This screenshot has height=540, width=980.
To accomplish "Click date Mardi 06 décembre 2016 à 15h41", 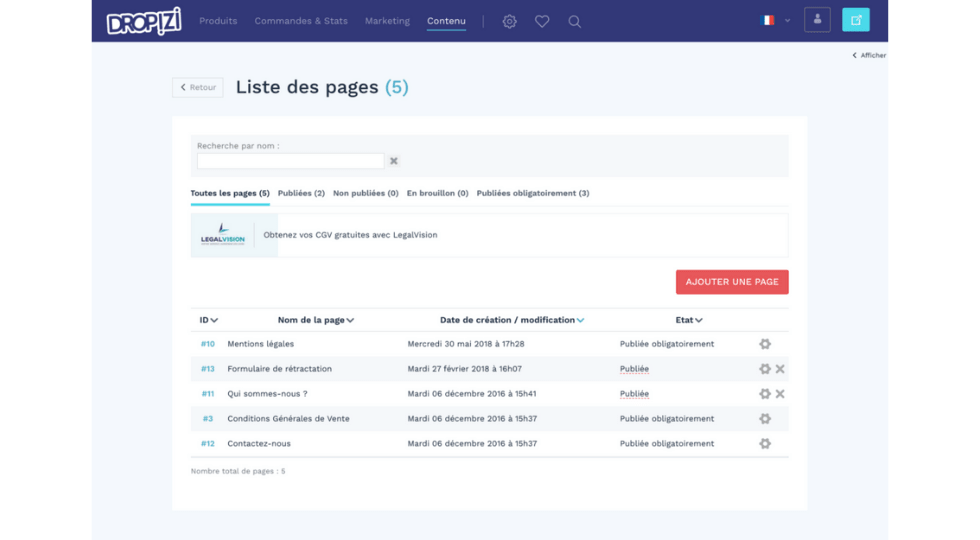I will [x=472, y=394].
